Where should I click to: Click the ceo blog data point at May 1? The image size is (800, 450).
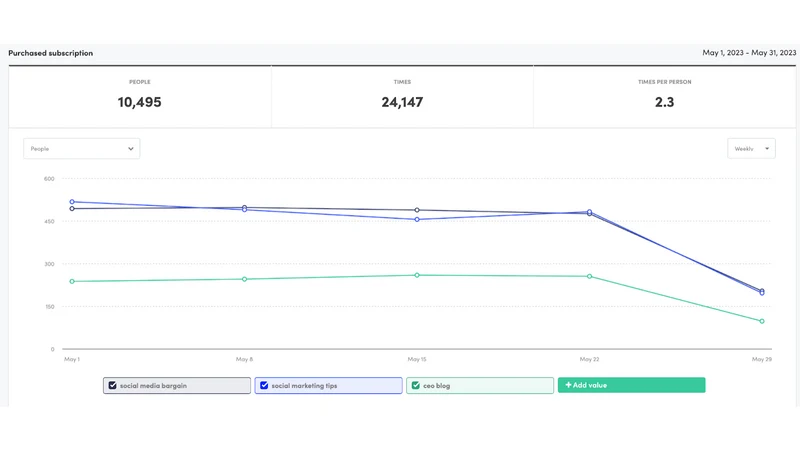72,281
